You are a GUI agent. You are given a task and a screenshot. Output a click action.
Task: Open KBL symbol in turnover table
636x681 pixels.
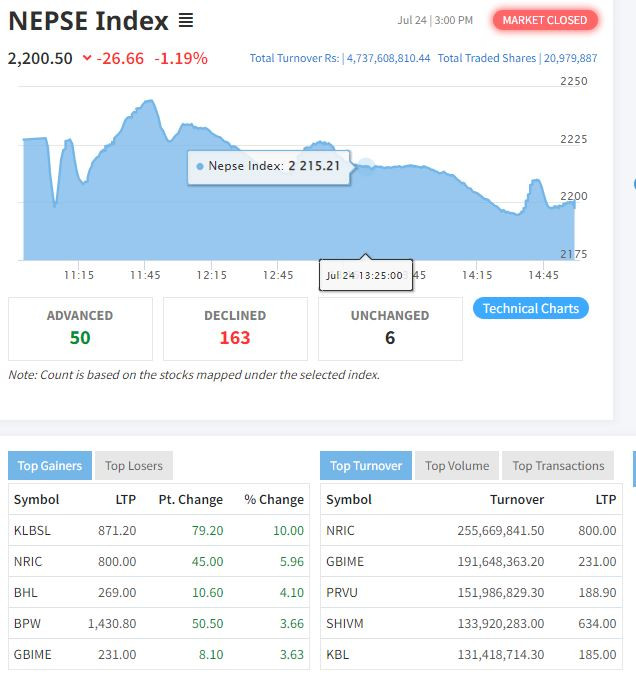(338, 655)
